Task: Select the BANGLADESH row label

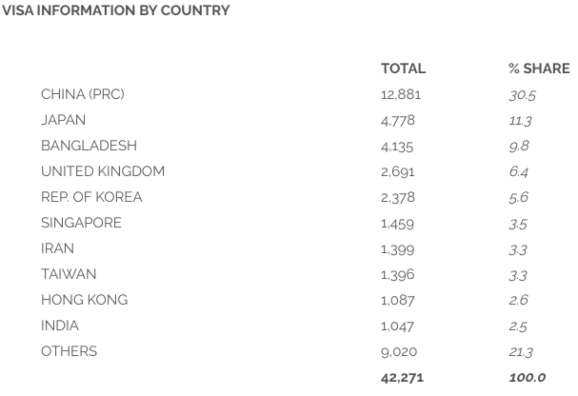Action: [x=89, y=146]
